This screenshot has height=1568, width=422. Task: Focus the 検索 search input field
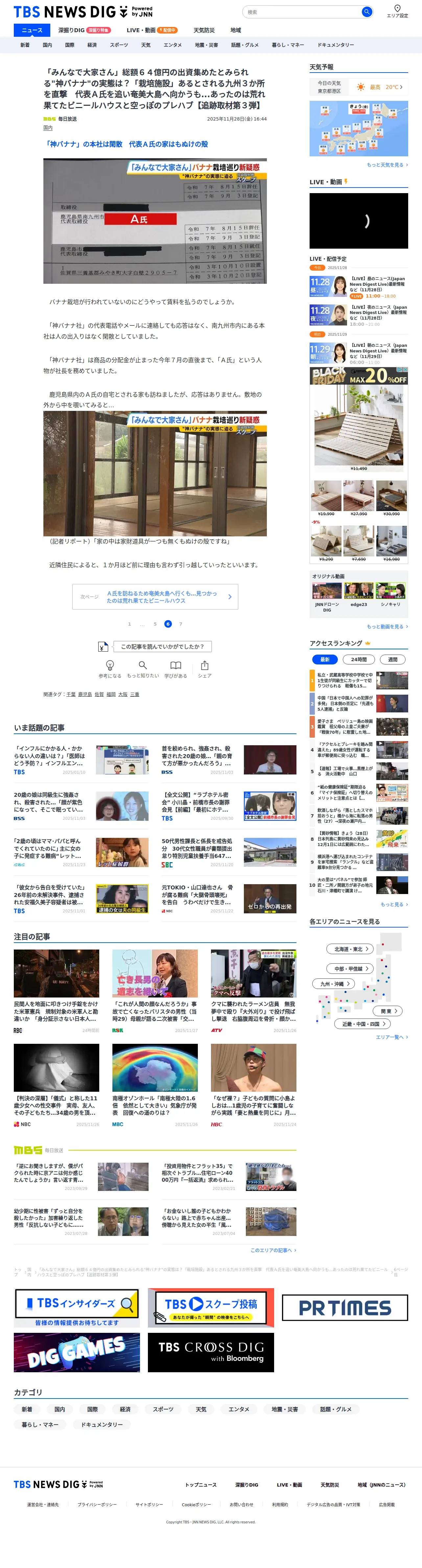[x=302, y=11]
